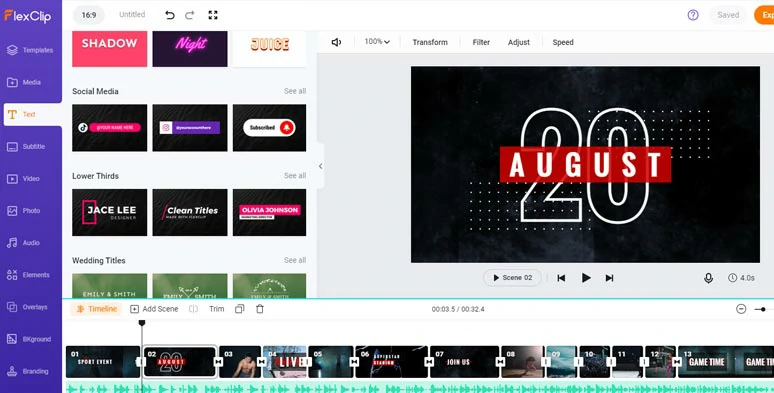Collapse the left text panel arrow
The width and height of the screenshot is (774, 393).
[x=320, y=166]
